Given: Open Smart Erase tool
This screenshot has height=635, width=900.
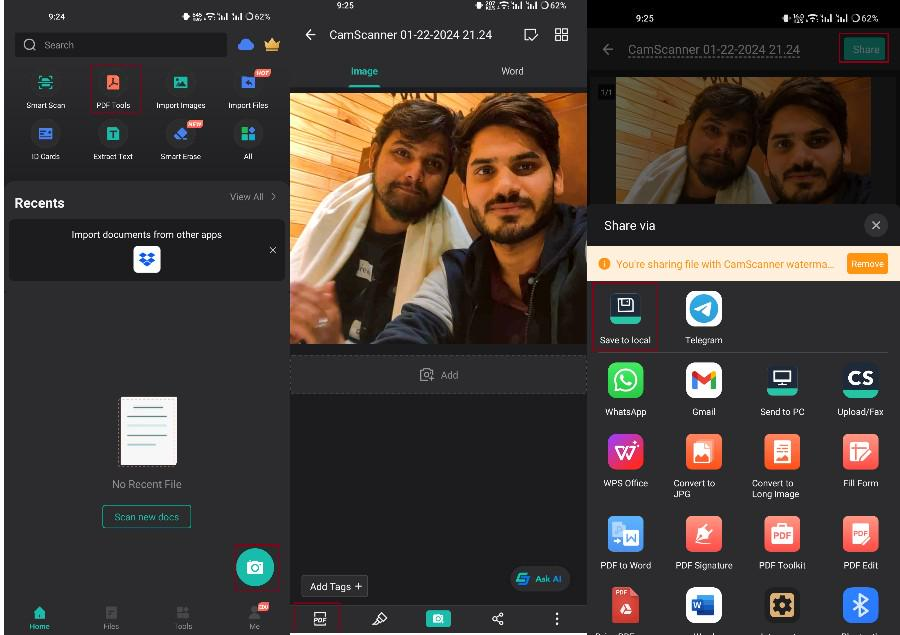Looking at the screenshot, I should [181, 141].
